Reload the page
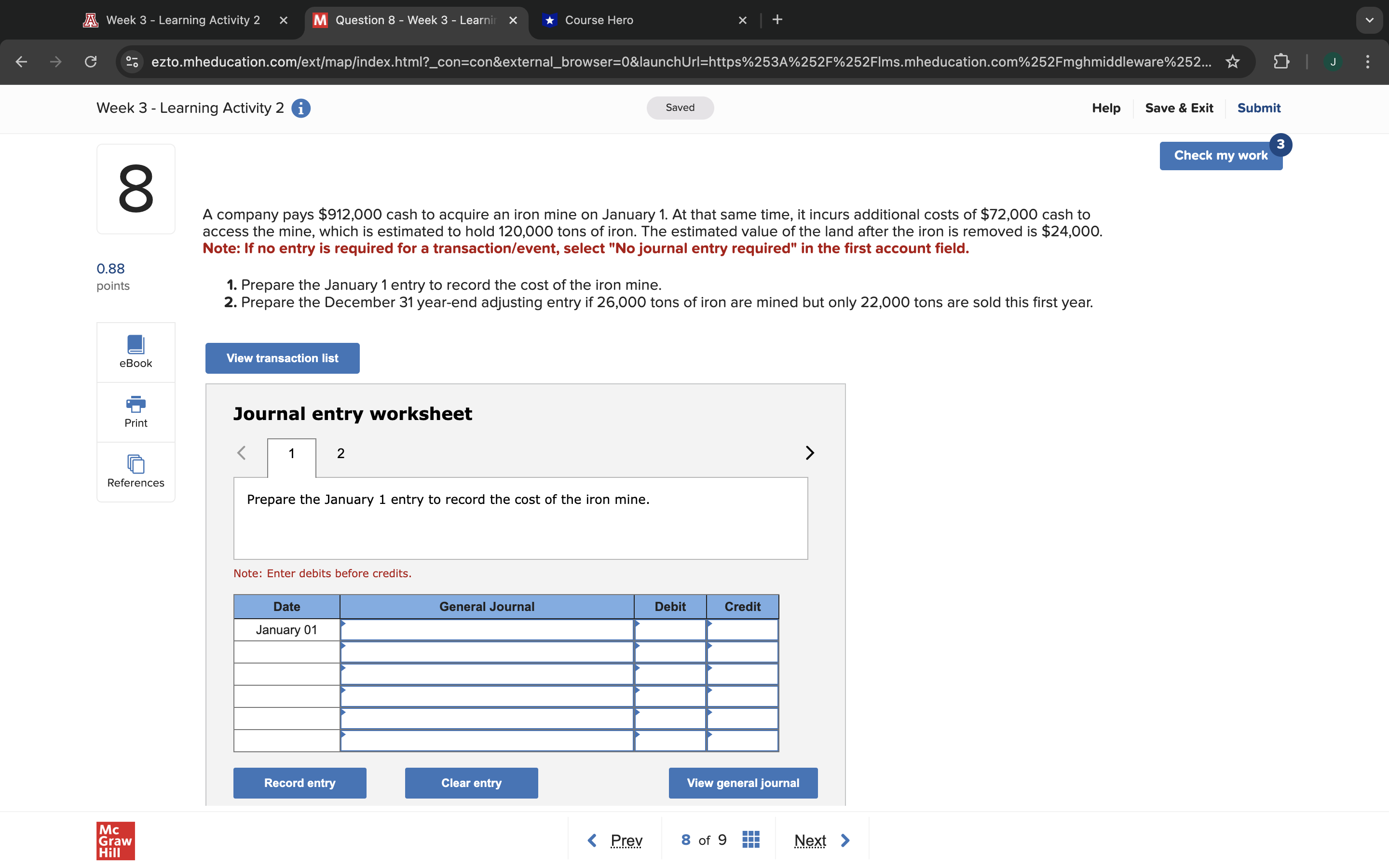 [91, 61]
